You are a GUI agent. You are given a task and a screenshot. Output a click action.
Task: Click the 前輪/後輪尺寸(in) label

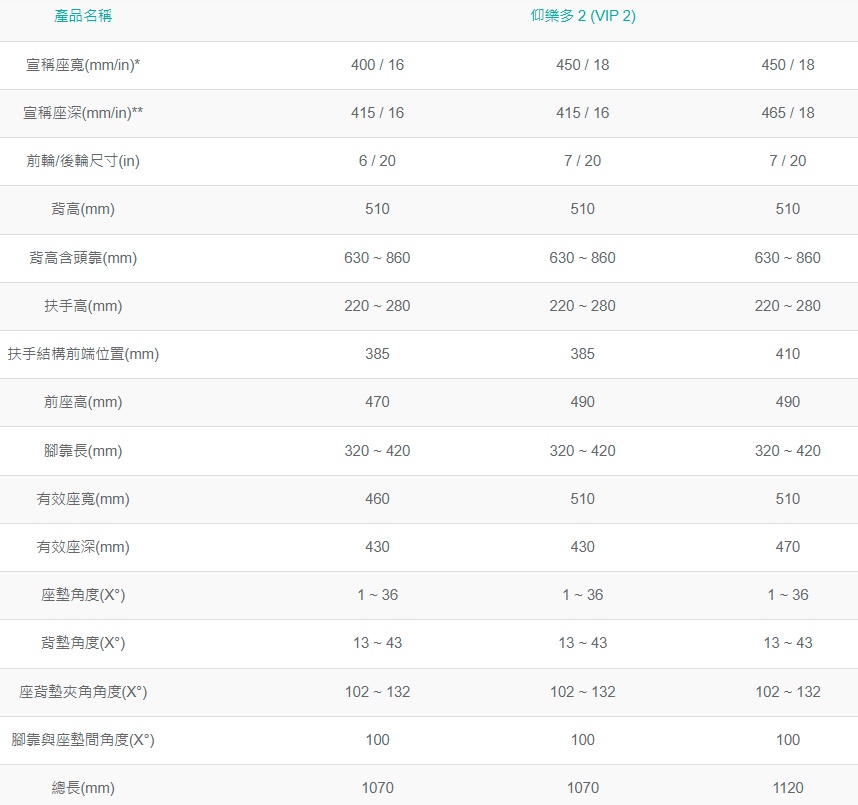point(83,161)
